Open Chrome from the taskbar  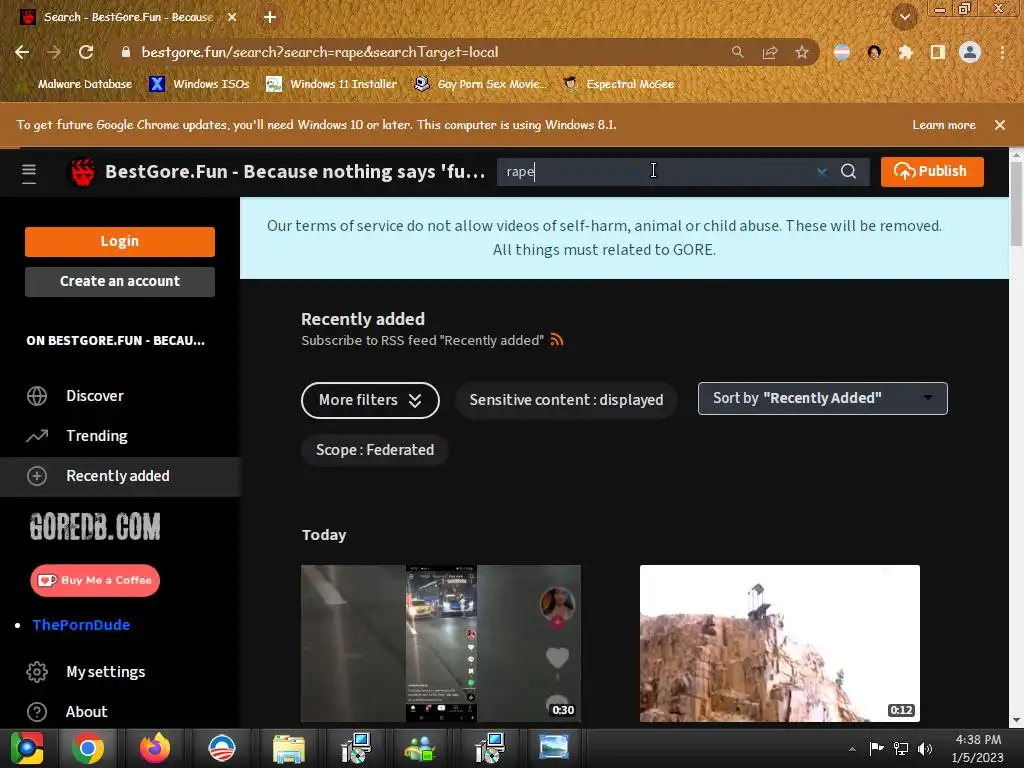coord(88,748)
